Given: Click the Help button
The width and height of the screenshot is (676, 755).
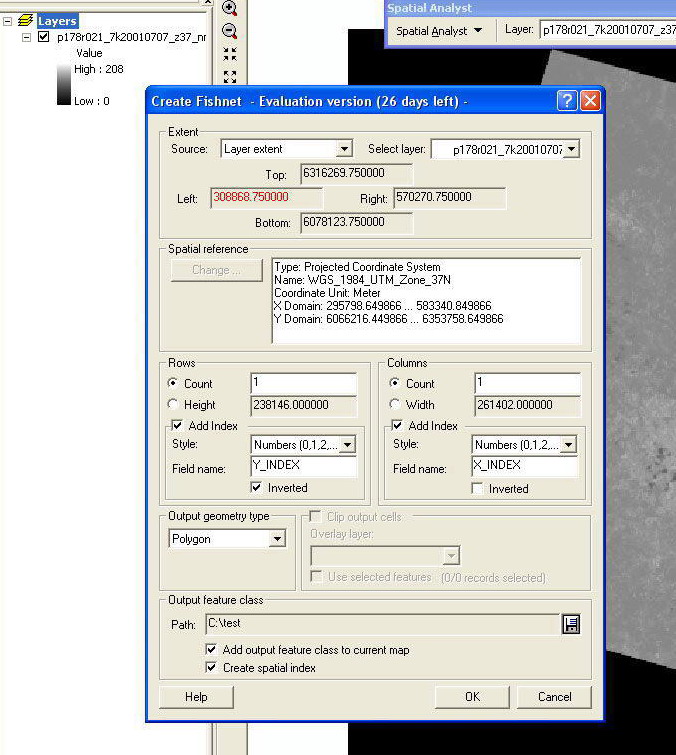Looking at the screenshot, I should click(196, 697).
